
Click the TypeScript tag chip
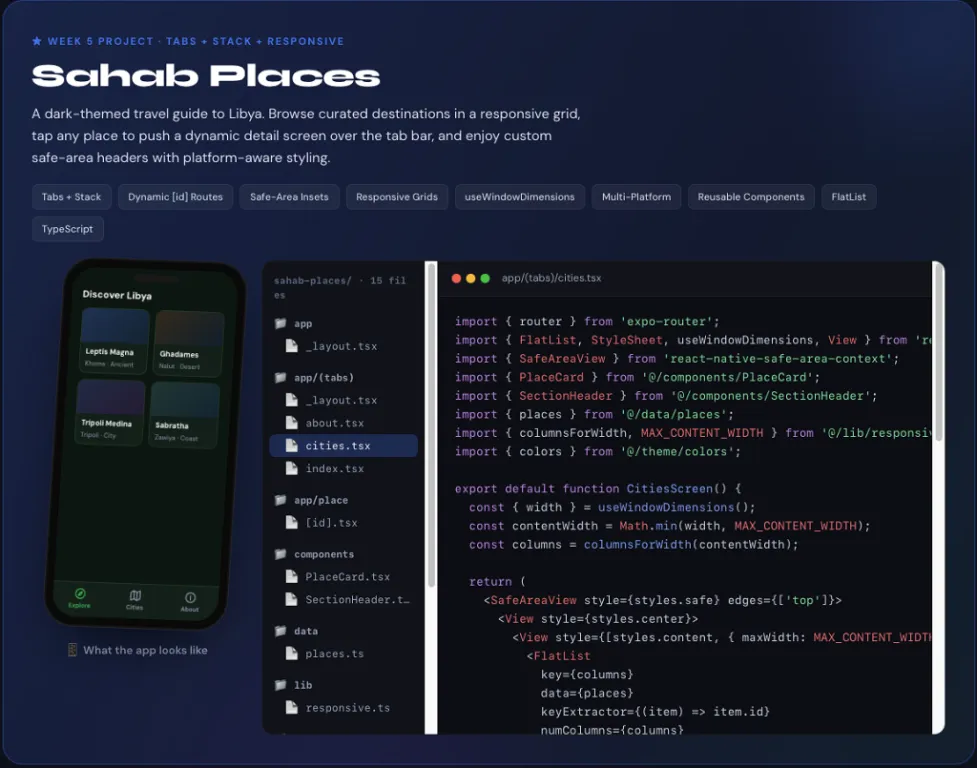click(x=67, y=229)
